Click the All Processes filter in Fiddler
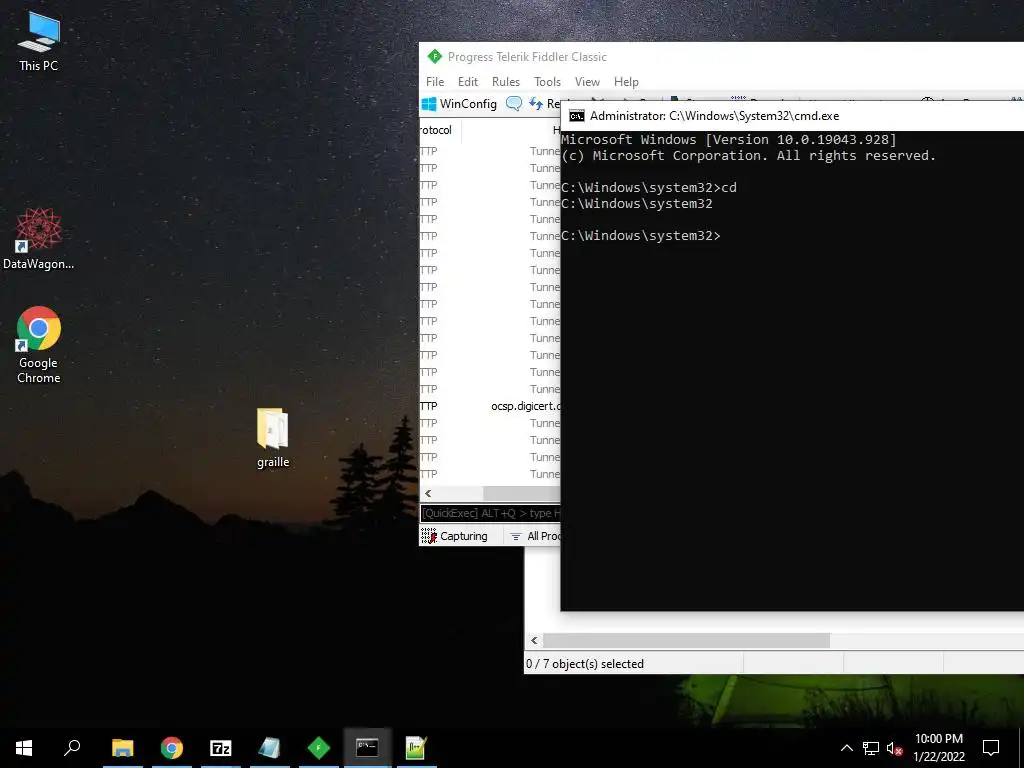This screenshot has width=1024, height=768. tap(535, 536)
